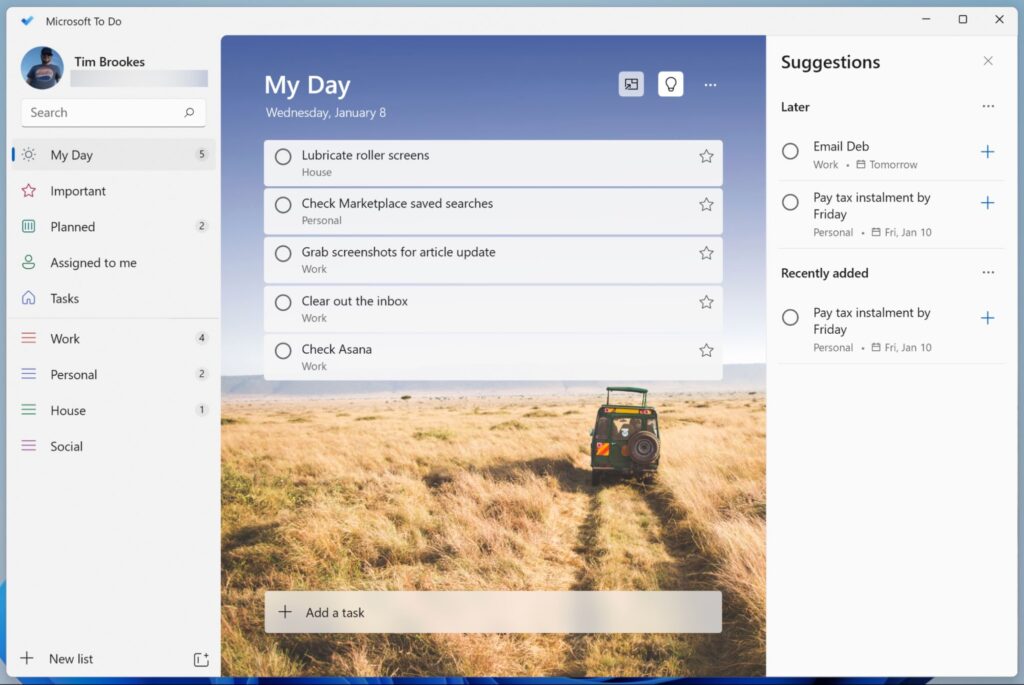Open the Personal list
Image resolution: width=1024 pixels, height=685 pixels.
tap(114, 374)
